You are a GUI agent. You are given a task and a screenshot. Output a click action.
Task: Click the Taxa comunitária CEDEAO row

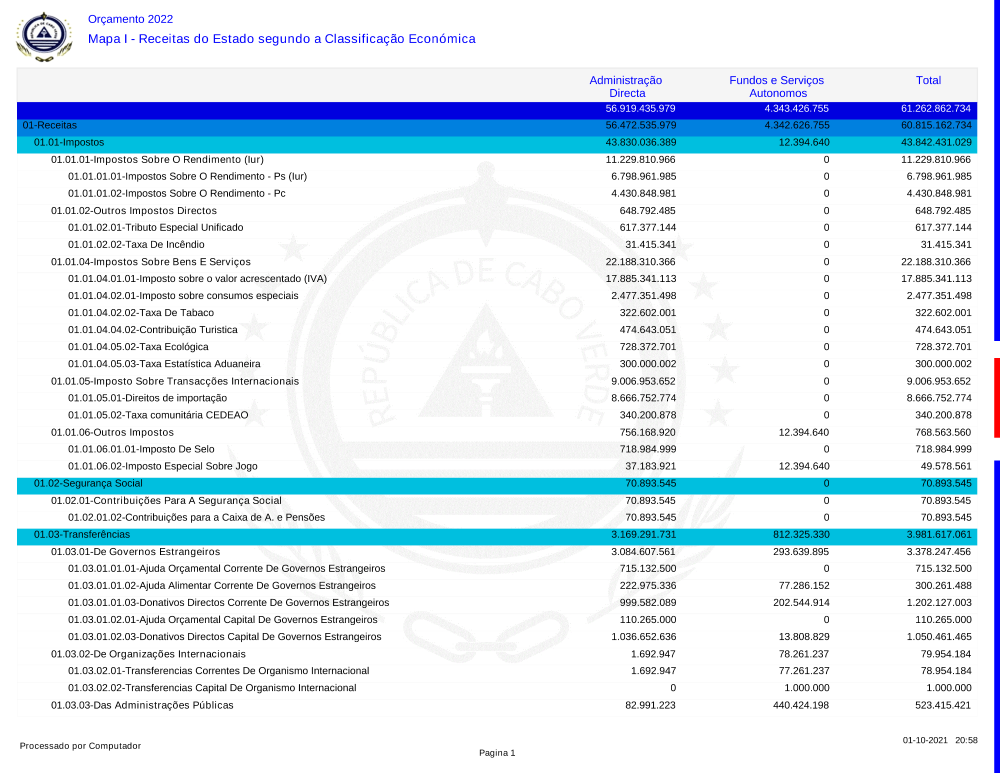pyautogui.click(x=158, y=415)
